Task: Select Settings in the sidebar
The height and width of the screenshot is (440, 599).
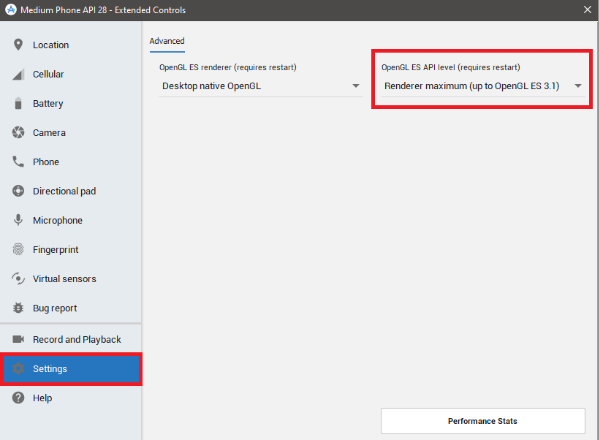Action: click(71, 369)
